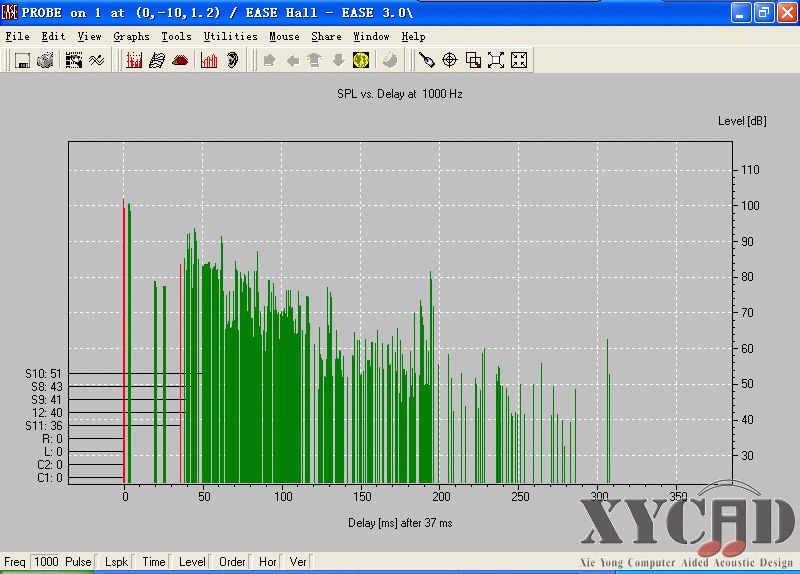Click the C1: 0 loudspeaker label

point(49,478)
